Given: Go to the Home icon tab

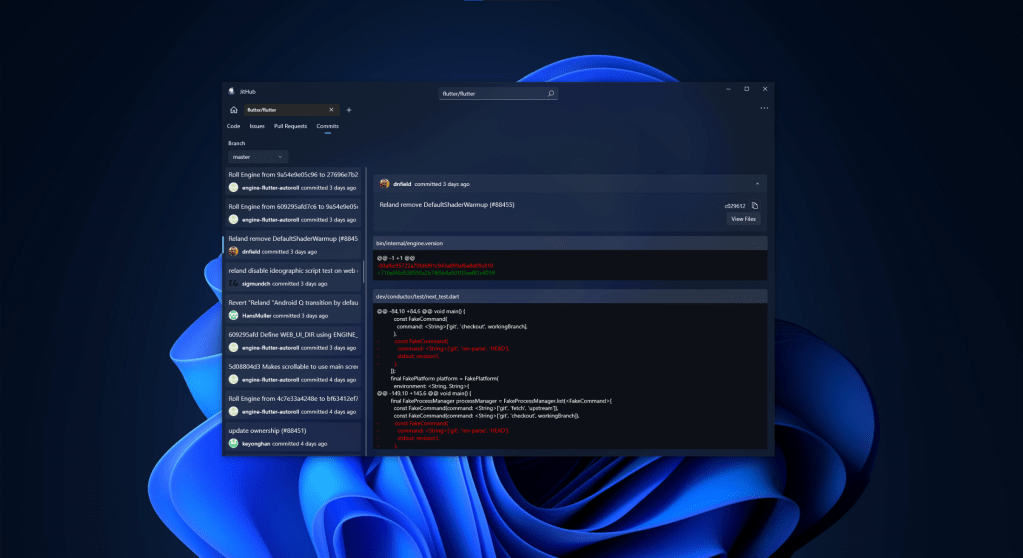Looking at the screenshot, I should (x=233, y=110).
